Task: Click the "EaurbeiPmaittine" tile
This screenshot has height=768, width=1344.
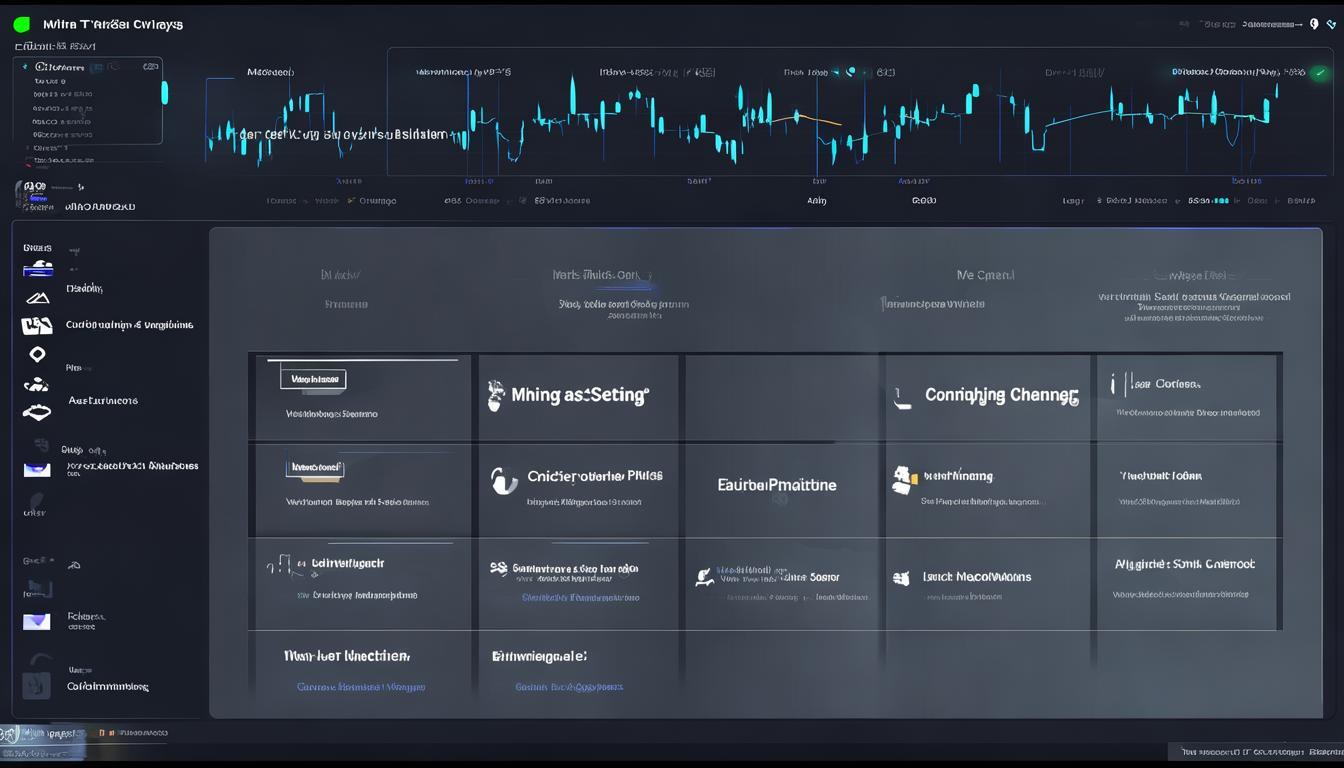Action: tap(776, 485)
